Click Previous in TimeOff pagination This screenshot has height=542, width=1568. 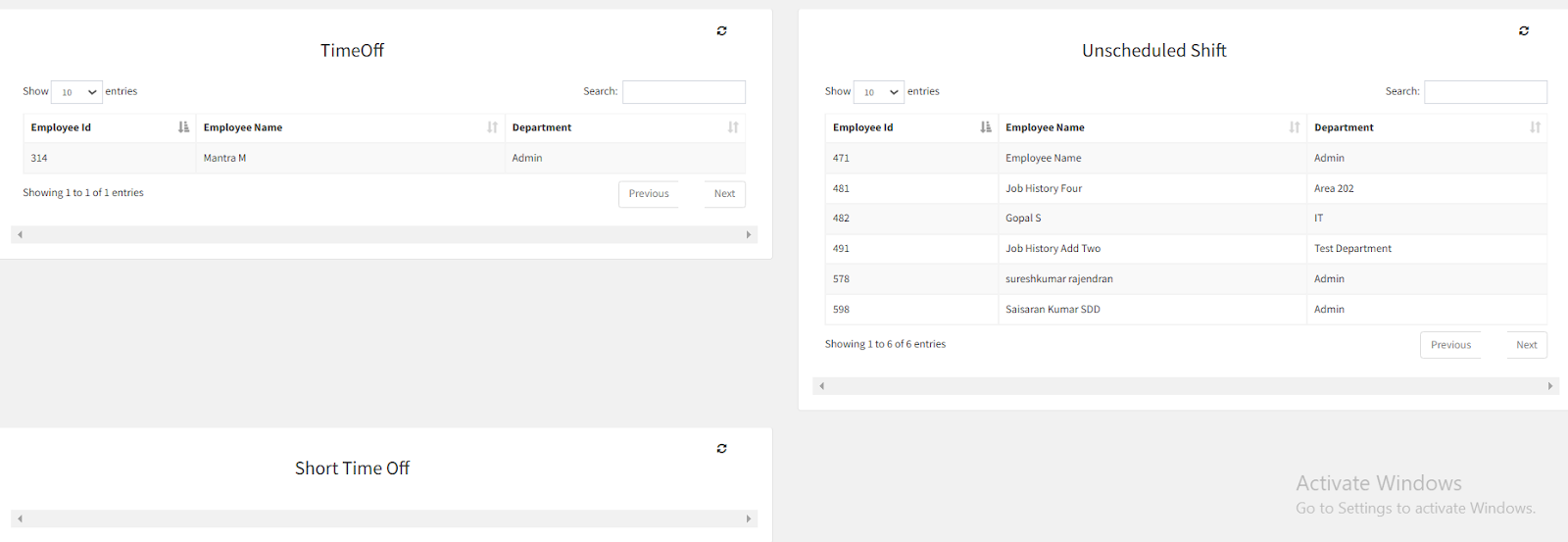point(649,194)
